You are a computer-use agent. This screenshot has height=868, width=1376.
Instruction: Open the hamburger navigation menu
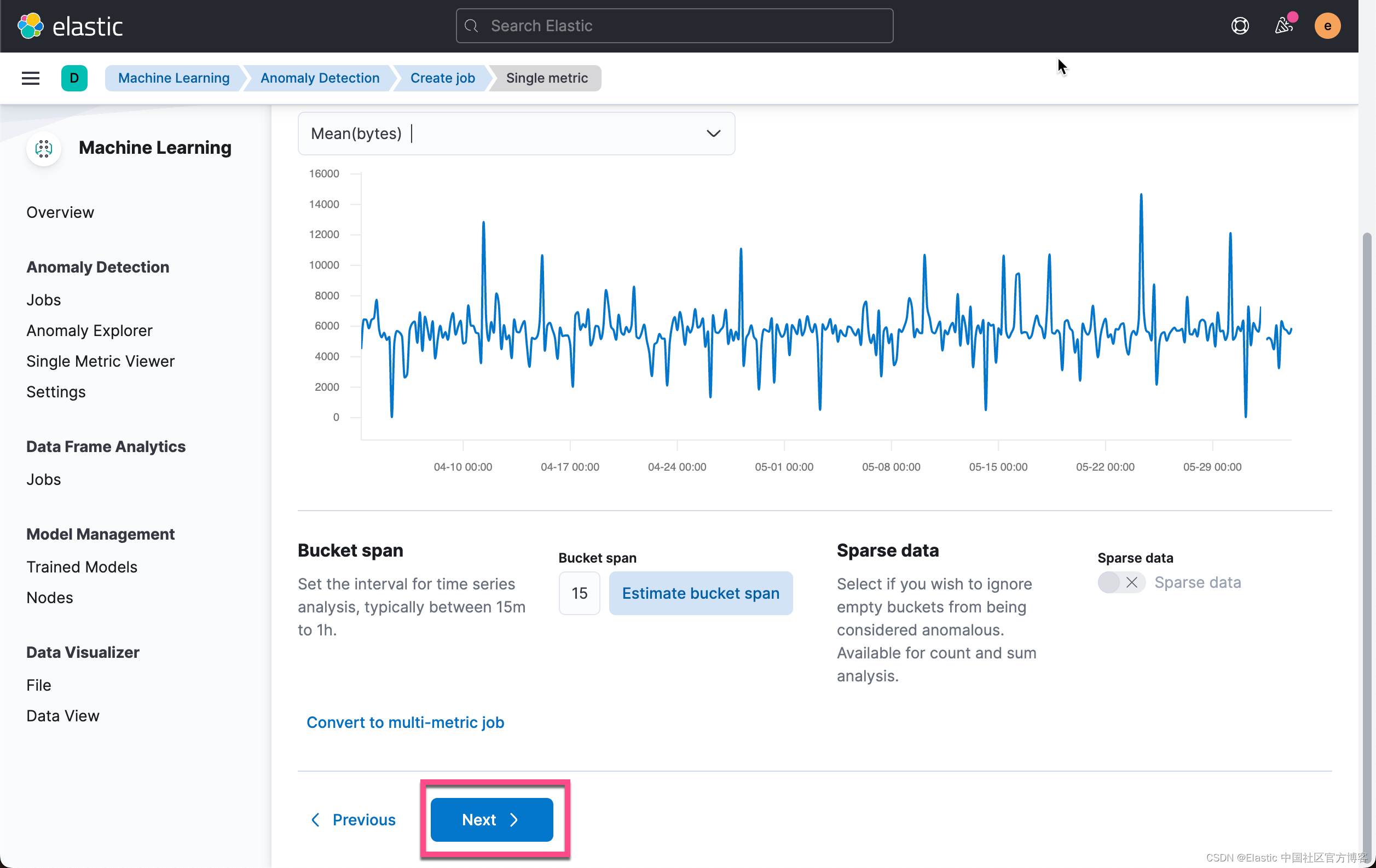tap(30, 78)
